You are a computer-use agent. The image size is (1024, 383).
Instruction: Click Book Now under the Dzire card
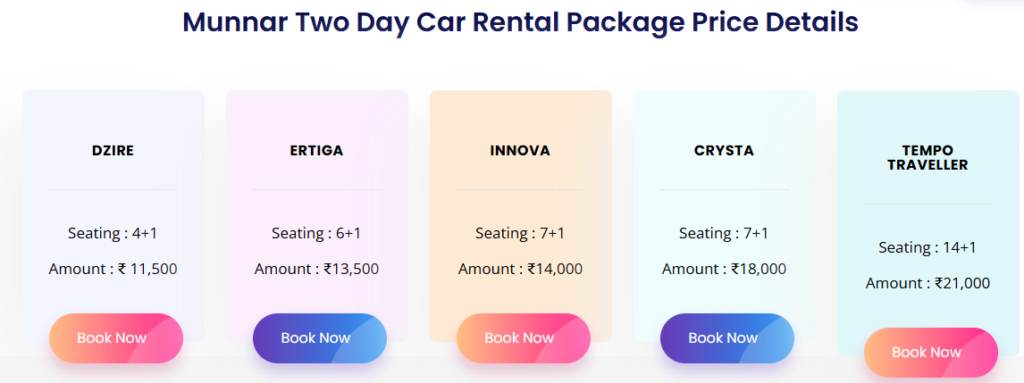[116, 338]
